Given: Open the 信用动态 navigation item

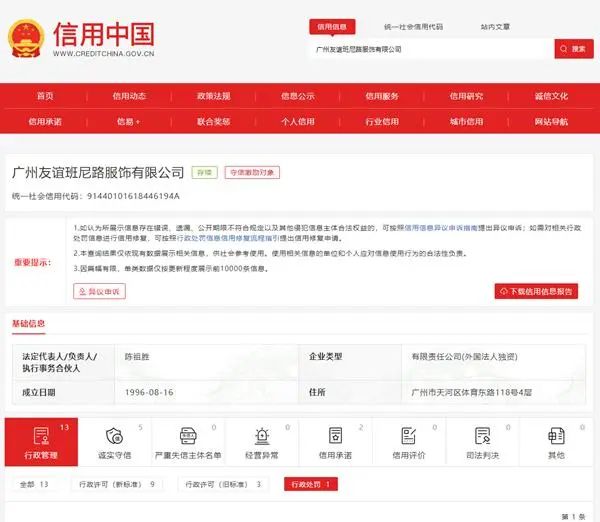Looking at the screenshot, I should coord(129,96).
